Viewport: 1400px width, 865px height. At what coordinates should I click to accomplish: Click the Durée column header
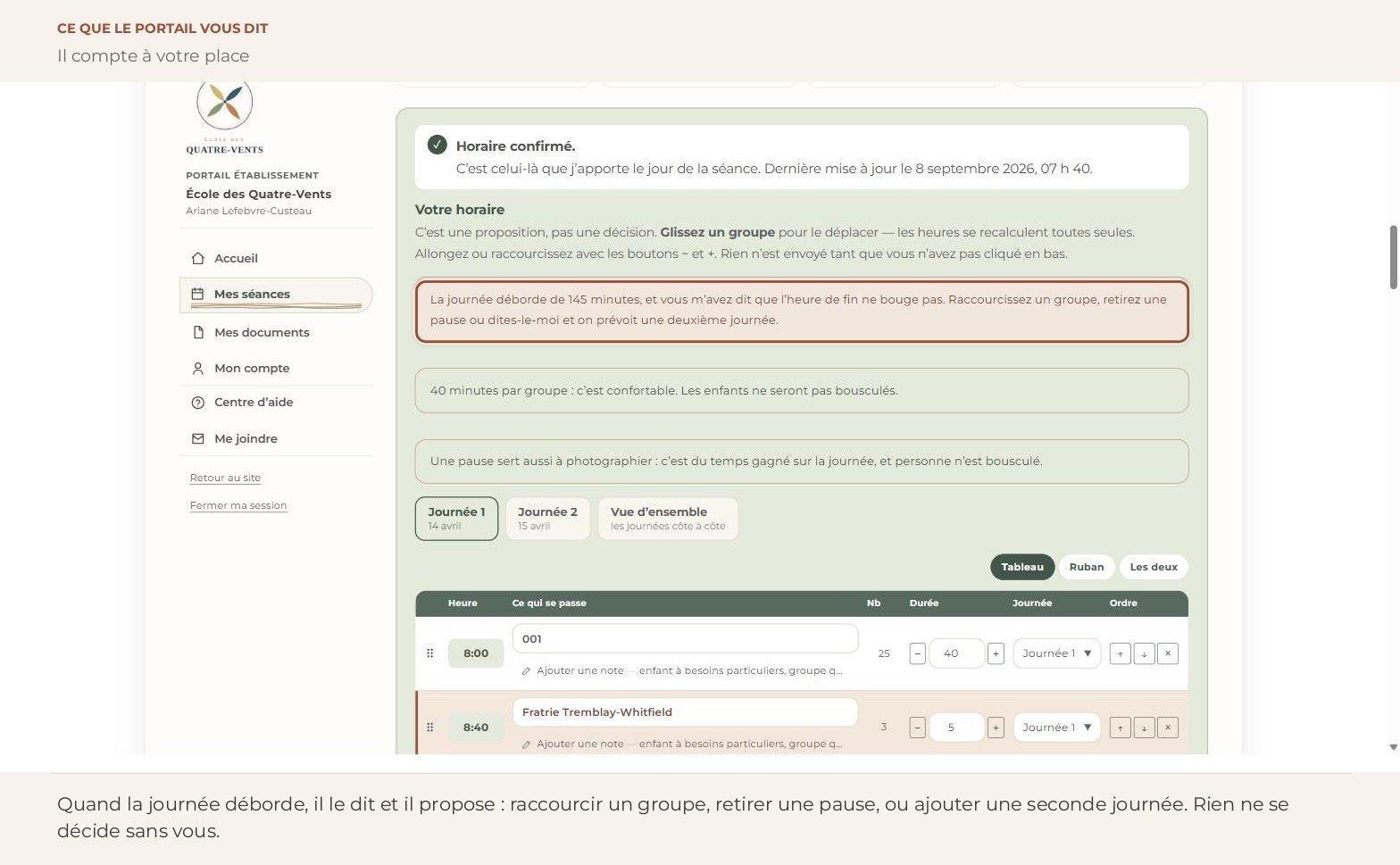pos(924,603)
